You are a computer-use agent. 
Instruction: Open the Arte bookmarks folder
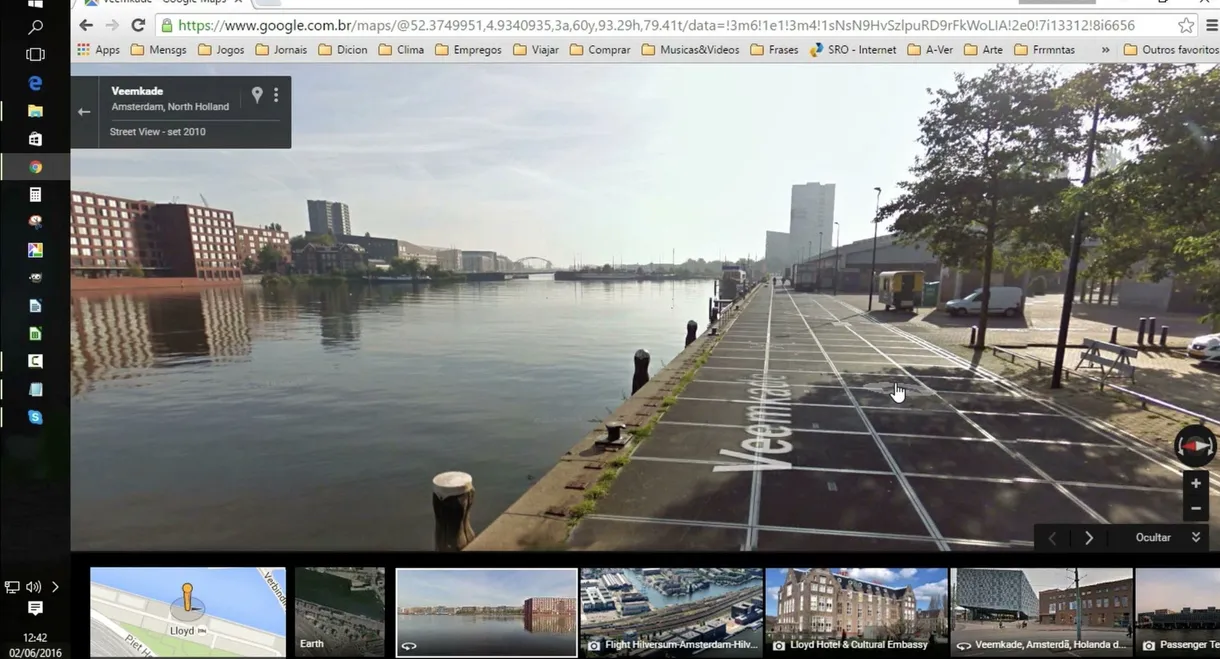pos(983,49)
